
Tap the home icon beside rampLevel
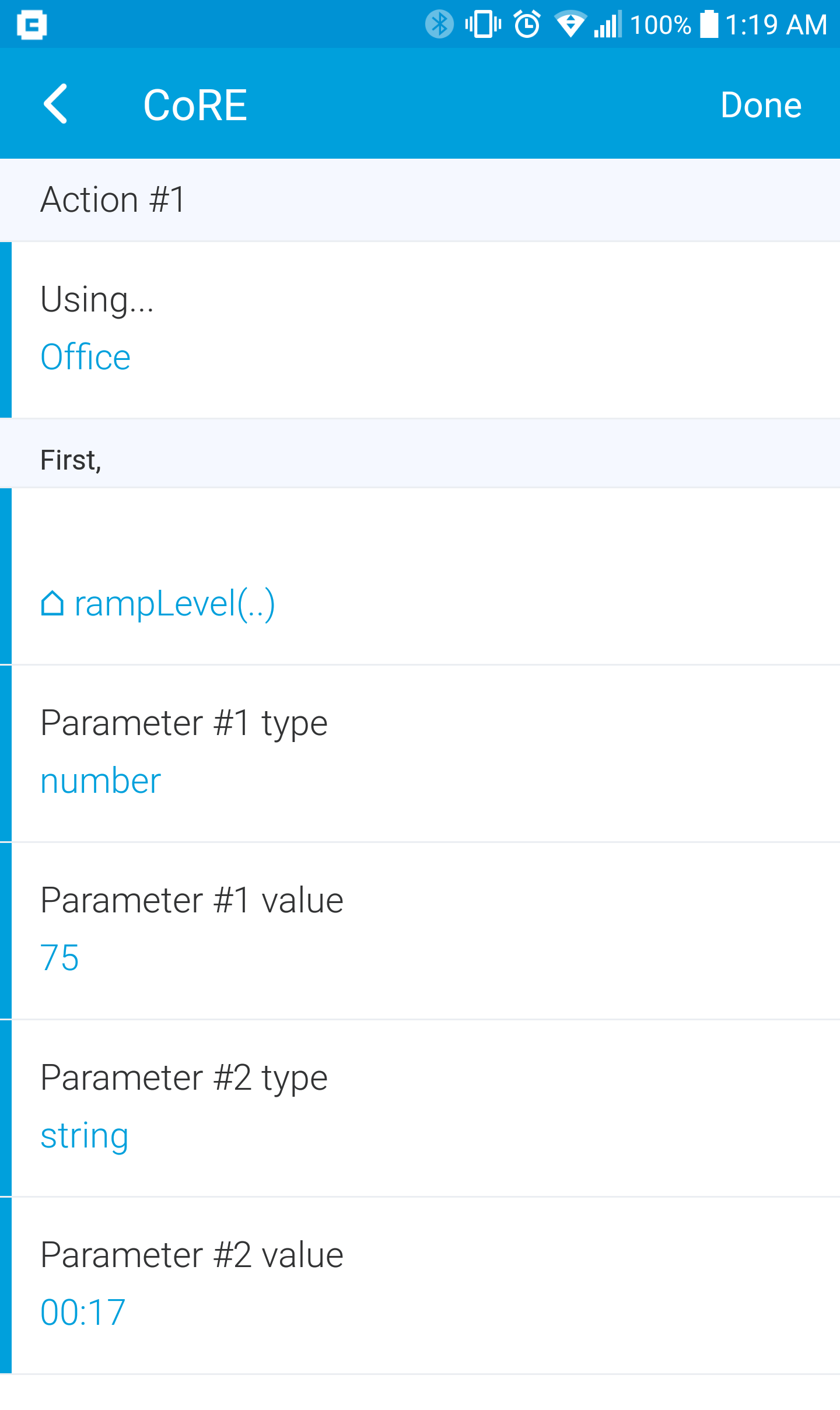point(52,603)
